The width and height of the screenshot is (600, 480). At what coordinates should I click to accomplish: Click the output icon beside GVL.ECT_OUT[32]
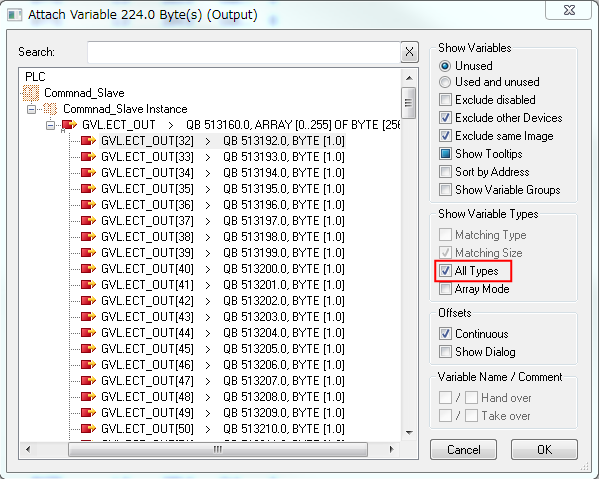pyautogui.click(x=88, y=141)
